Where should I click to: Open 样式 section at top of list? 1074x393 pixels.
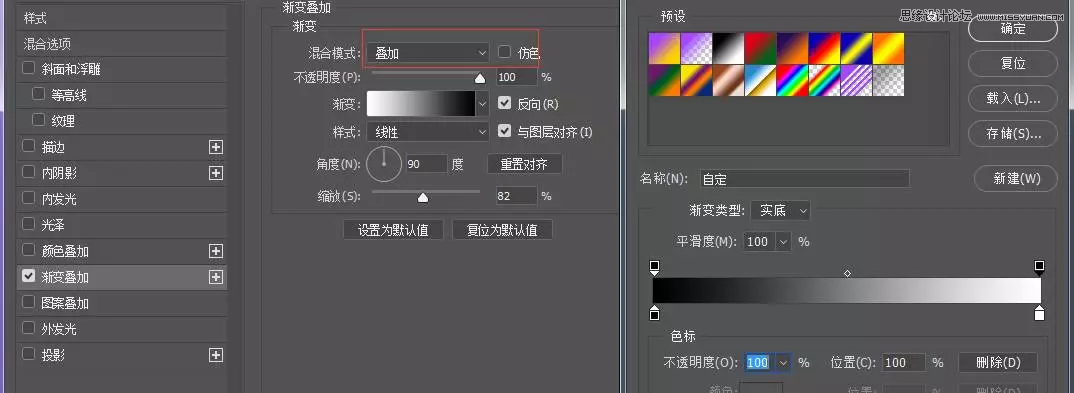pyautogui.click(x=122, y=18)
